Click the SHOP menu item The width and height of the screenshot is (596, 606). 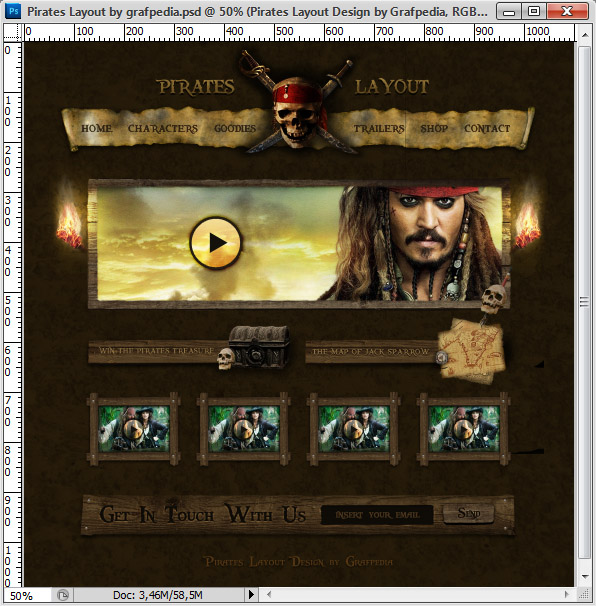click(x=434, y=128)
